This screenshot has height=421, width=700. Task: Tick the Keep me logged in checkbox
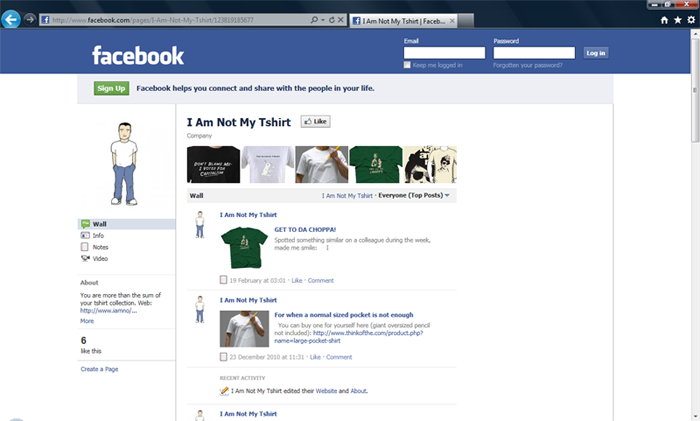(408, 65)
